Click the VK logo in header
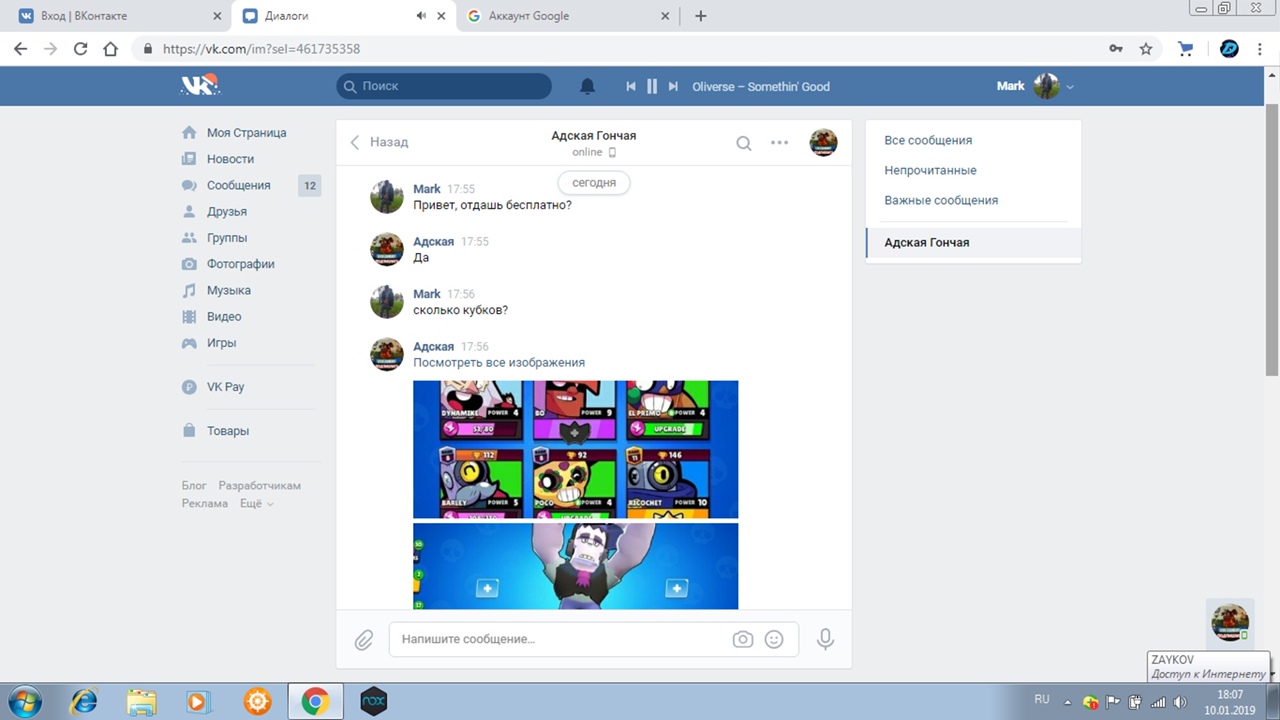The image size is (1280, 720). click(x=199, y=86)
